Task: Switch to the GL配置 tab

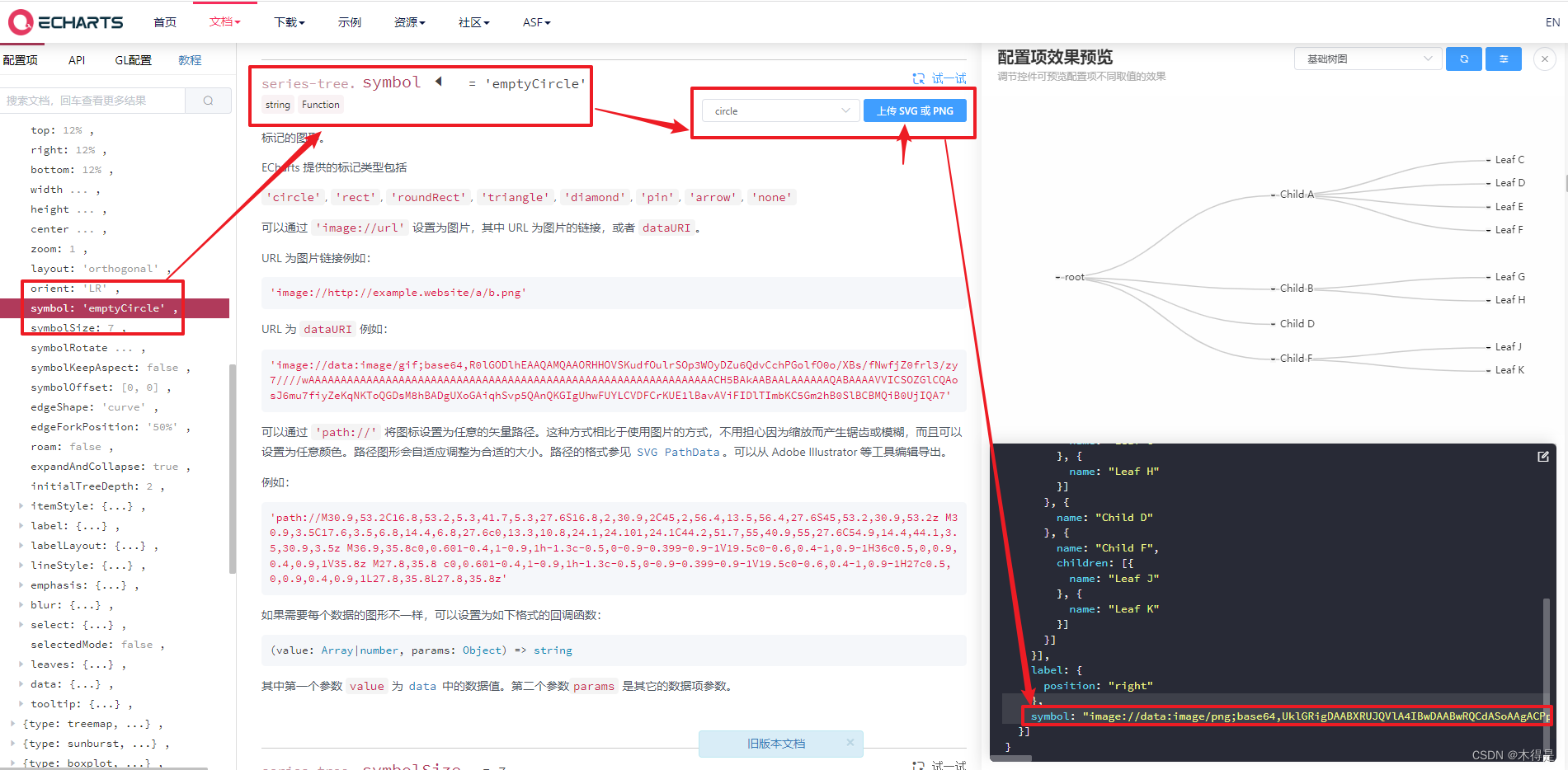Action: (x=133, y=60)
